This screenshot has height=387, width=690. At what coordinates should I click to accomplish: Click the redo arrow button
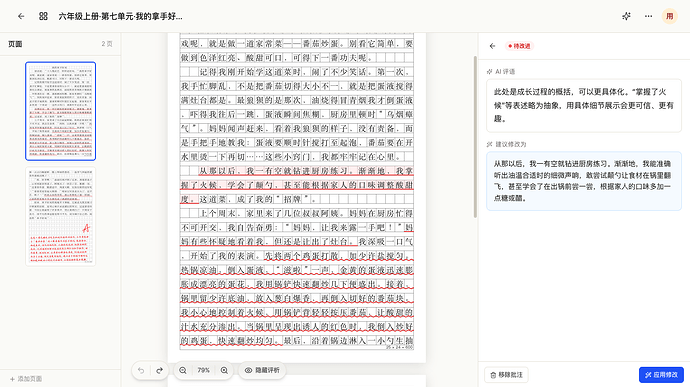159,370
